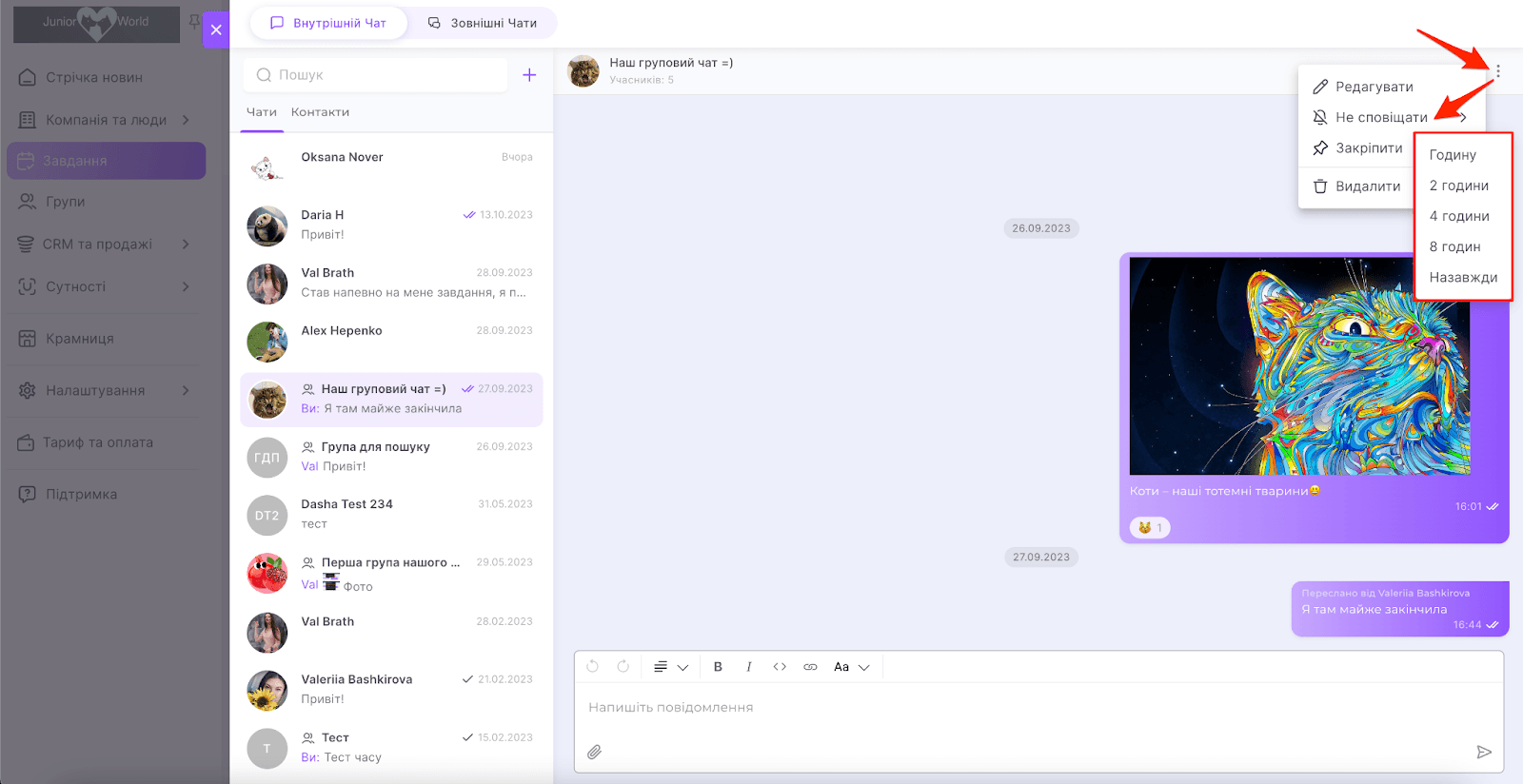1523x784 pixels.
Task: Open the Aa font size dropdown
Action: (x=852, y=667)
